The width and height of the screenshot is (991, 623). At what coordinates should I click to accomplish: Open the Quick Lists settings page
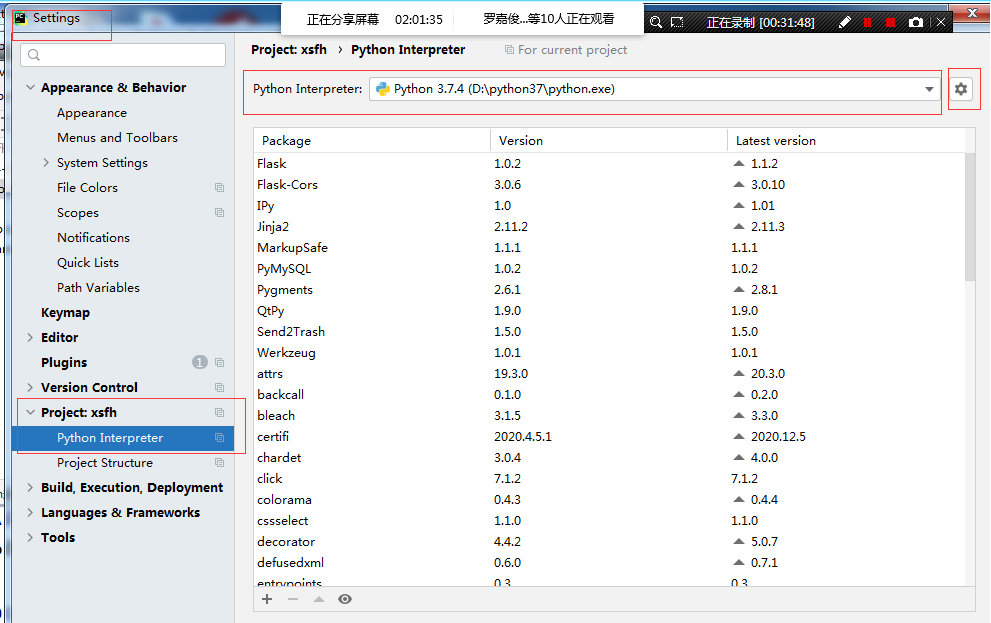click(x=88, y=262)
